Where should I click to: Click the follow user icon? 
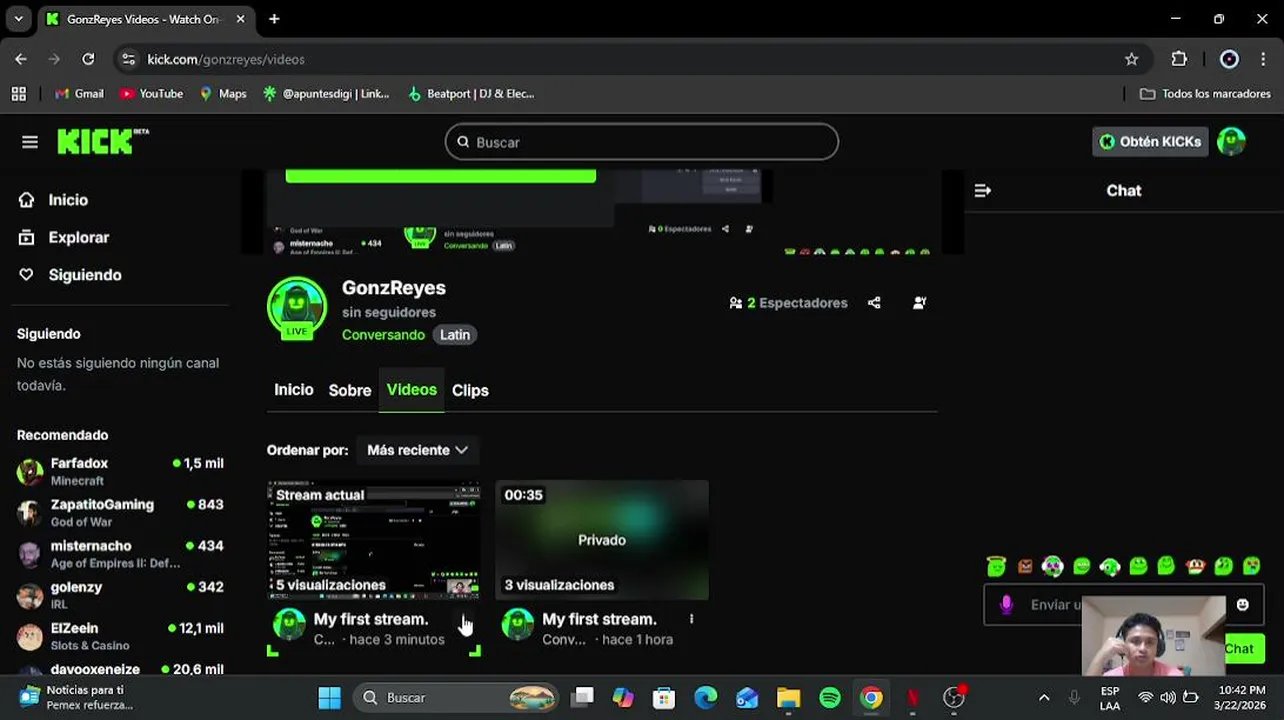[919, 303]
